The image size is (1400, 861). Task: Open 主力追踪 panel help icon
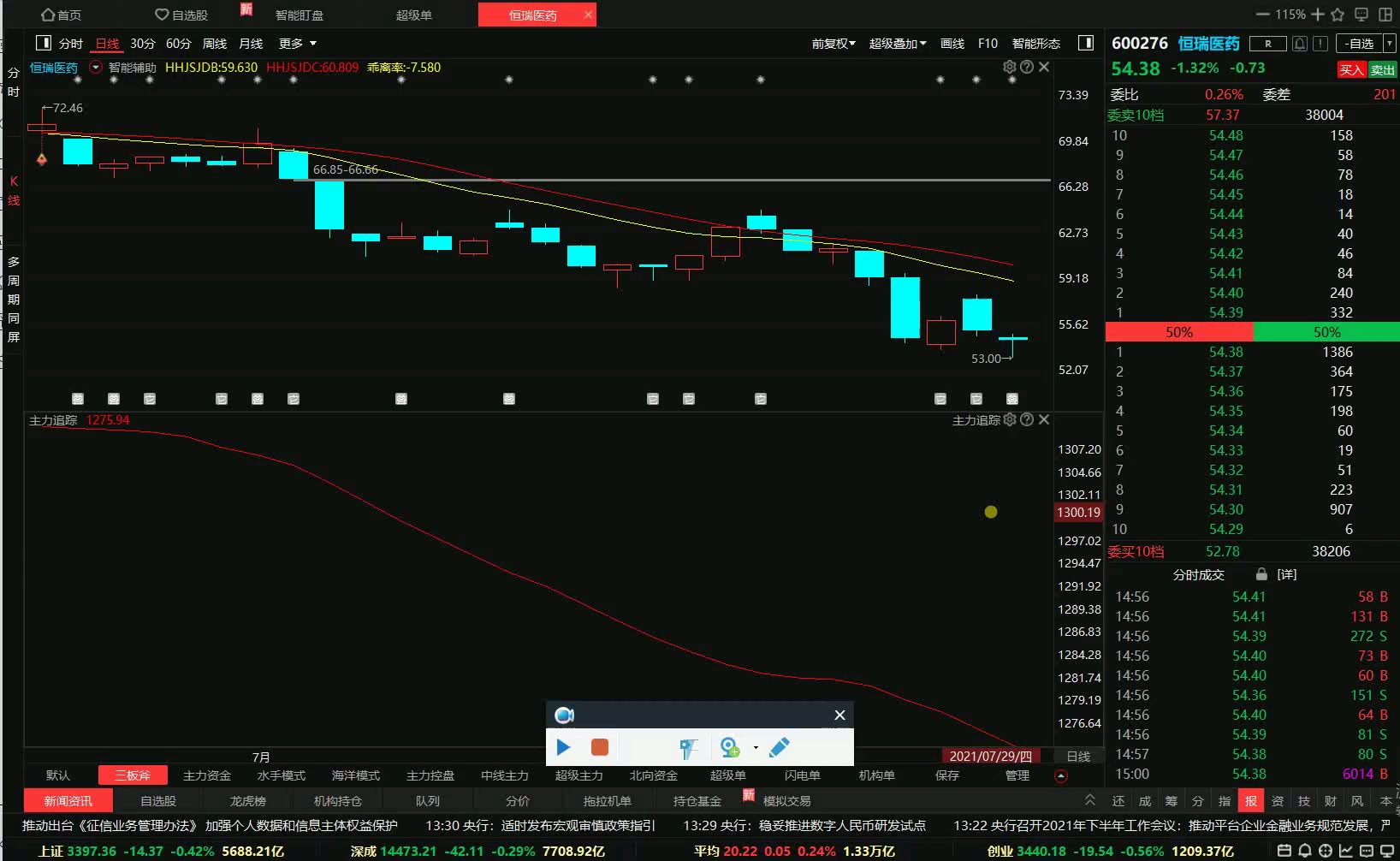coord(1027,419)
